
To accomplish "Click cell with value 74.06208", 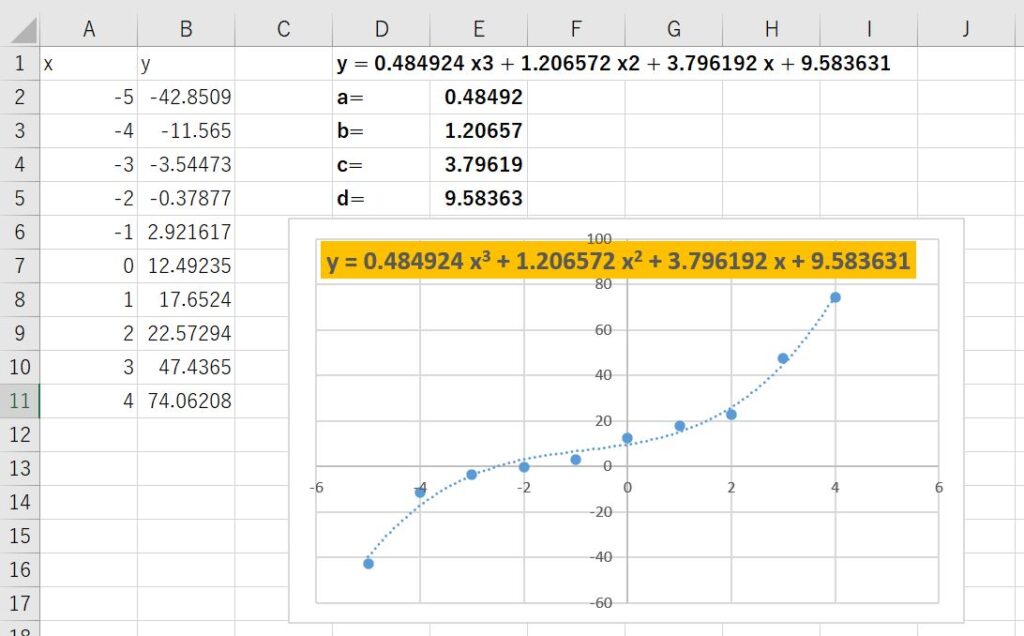I will [186, 401].
